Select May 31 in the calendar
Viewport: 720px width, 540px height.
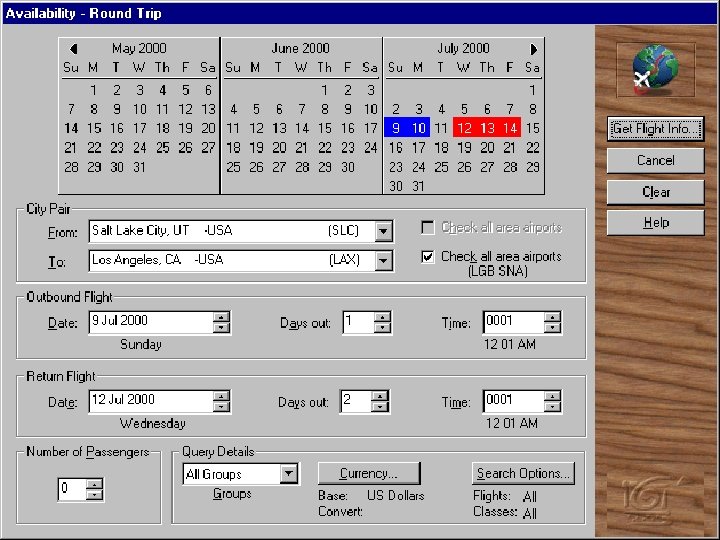tap(140, 167)
